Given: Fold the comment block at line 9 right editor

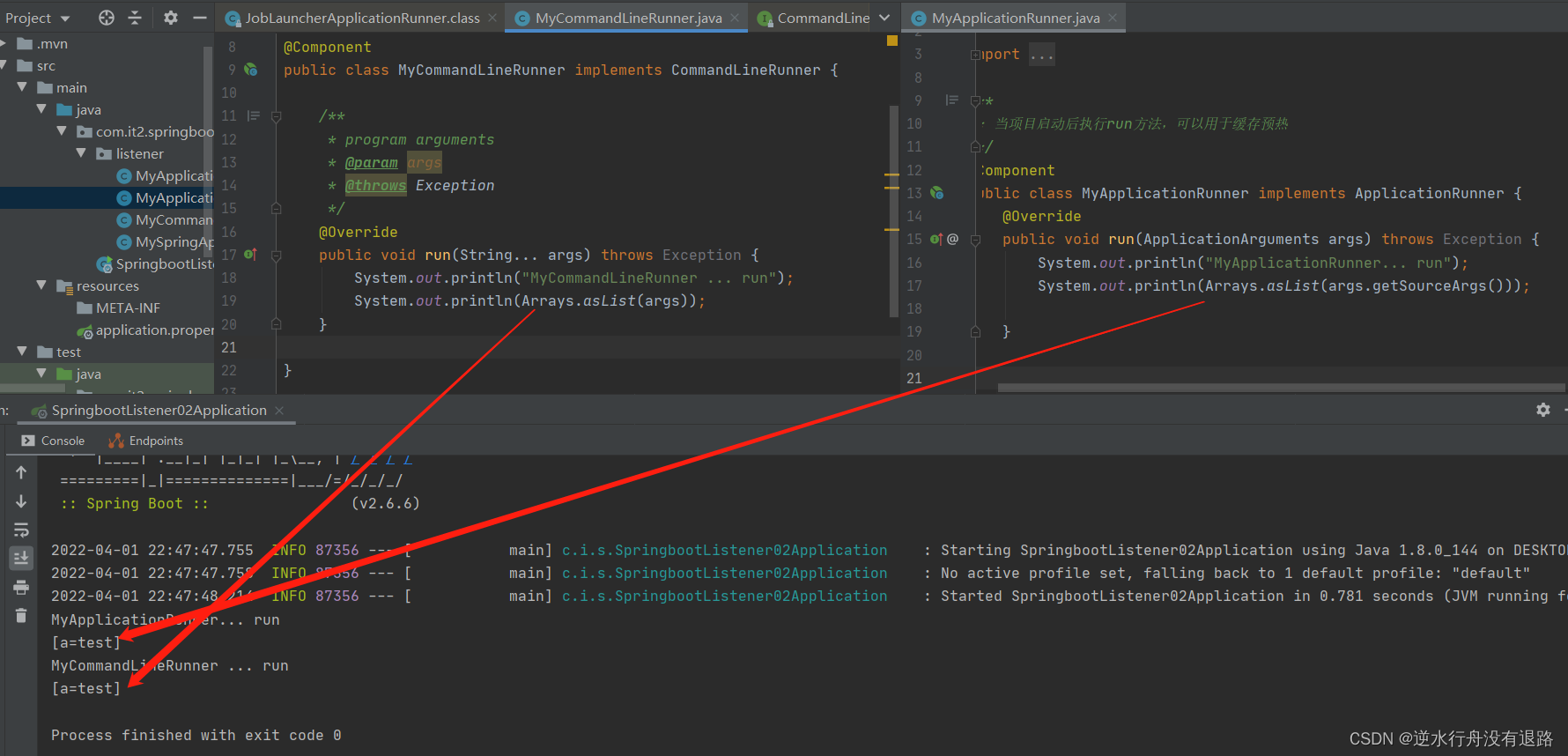Looking at the screenshot, I should pos(975,101).
